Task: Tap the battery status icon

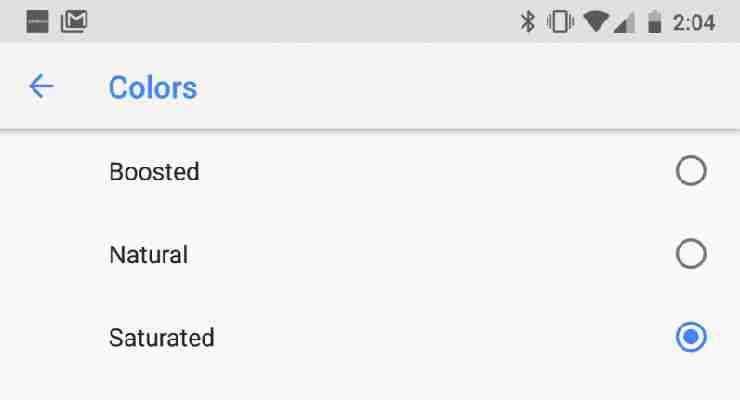Action: (654, 22)
